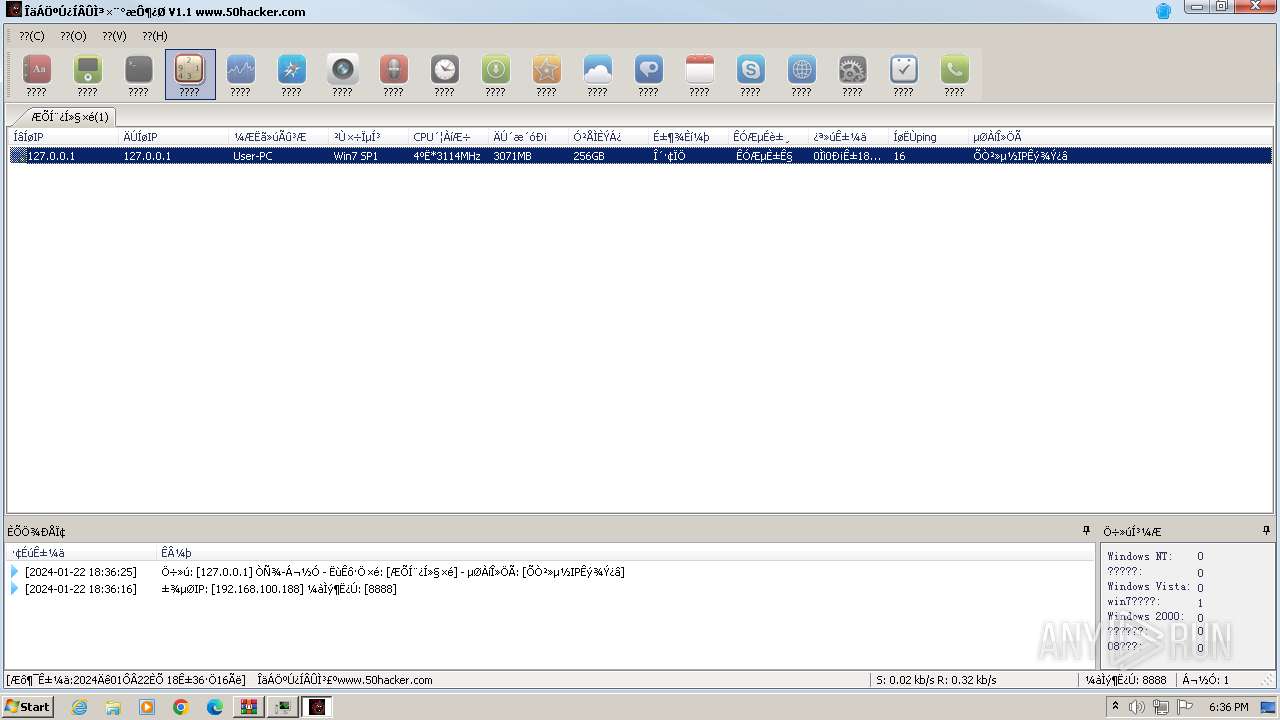This screenshot has height=720, width=1280.
Task: Click the User-PC cell
Action: click(x=253, y=156)
